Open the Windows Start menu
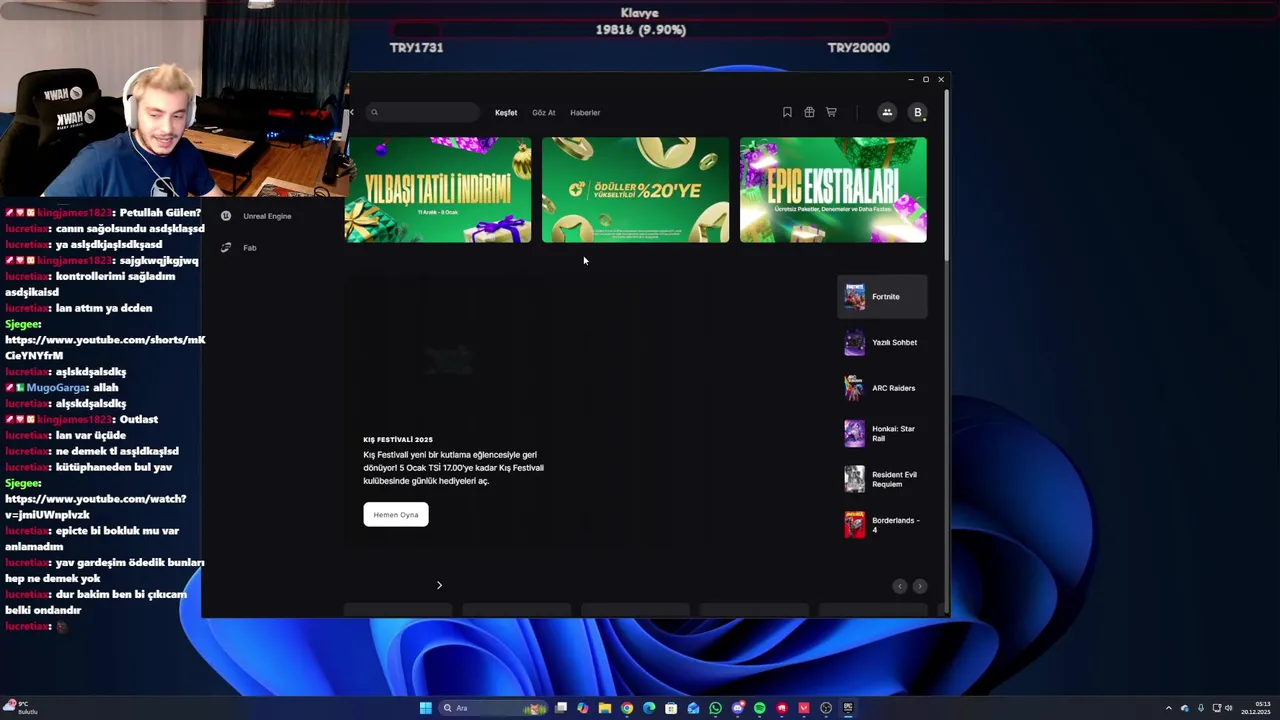 (x=426, y=708)
